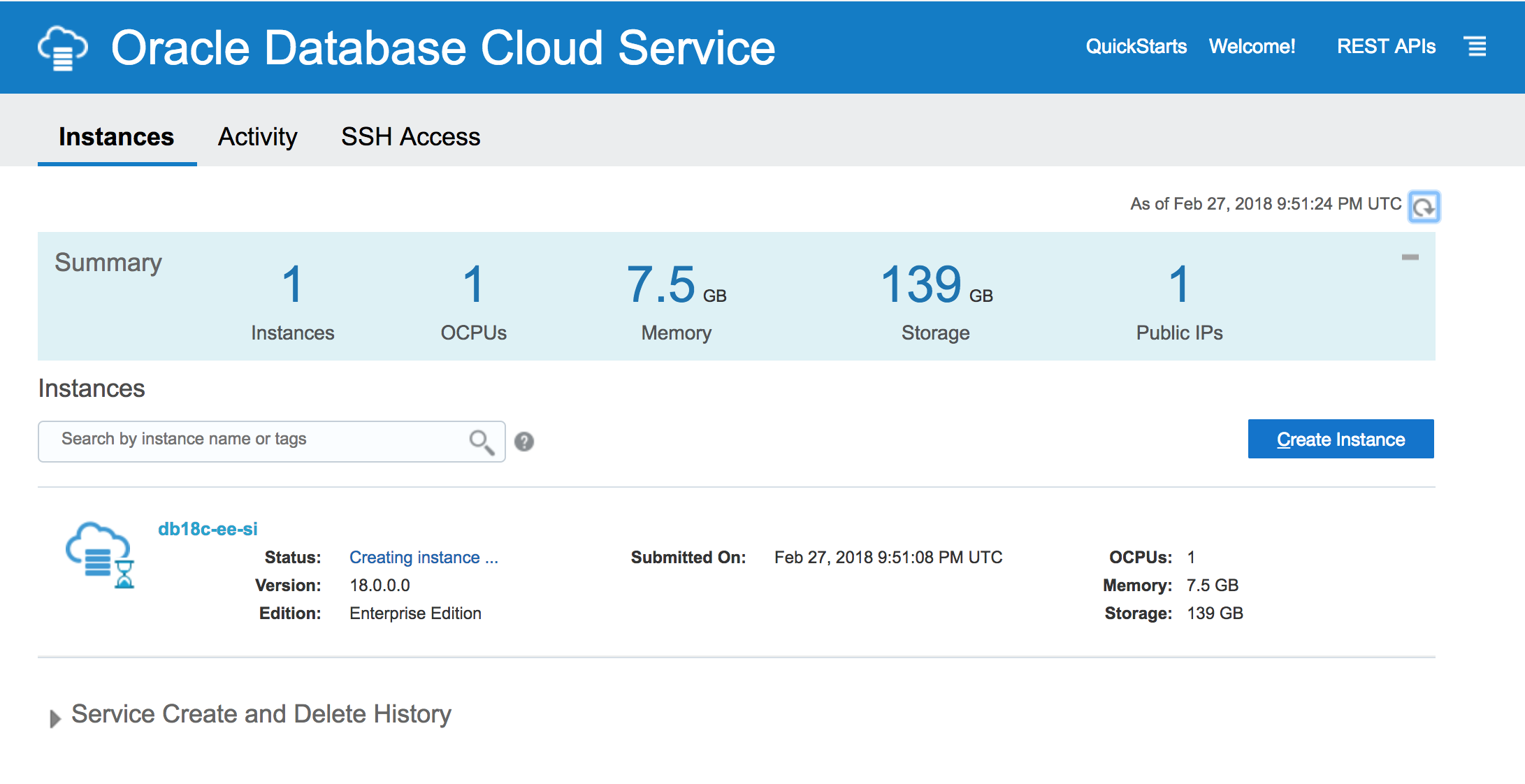Open the db18c-ee-si instance link
This screenshot has height=784, width=1525.
208,529
